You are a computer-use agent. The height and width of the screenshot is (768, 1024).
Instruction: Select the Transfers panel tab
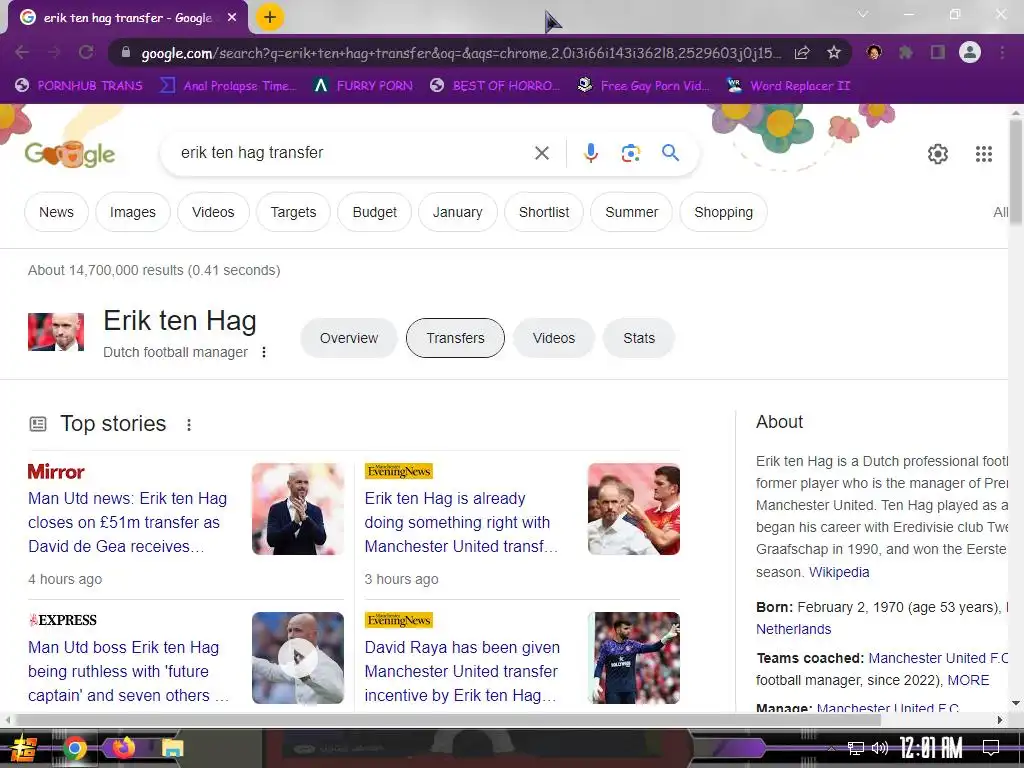pos(455,338)
